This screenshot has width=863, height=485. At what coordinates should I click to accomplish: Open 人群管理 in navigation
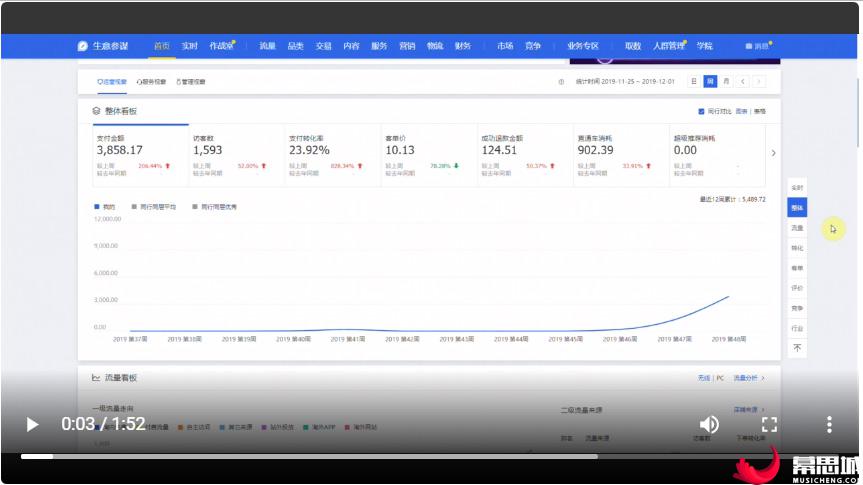669,46
